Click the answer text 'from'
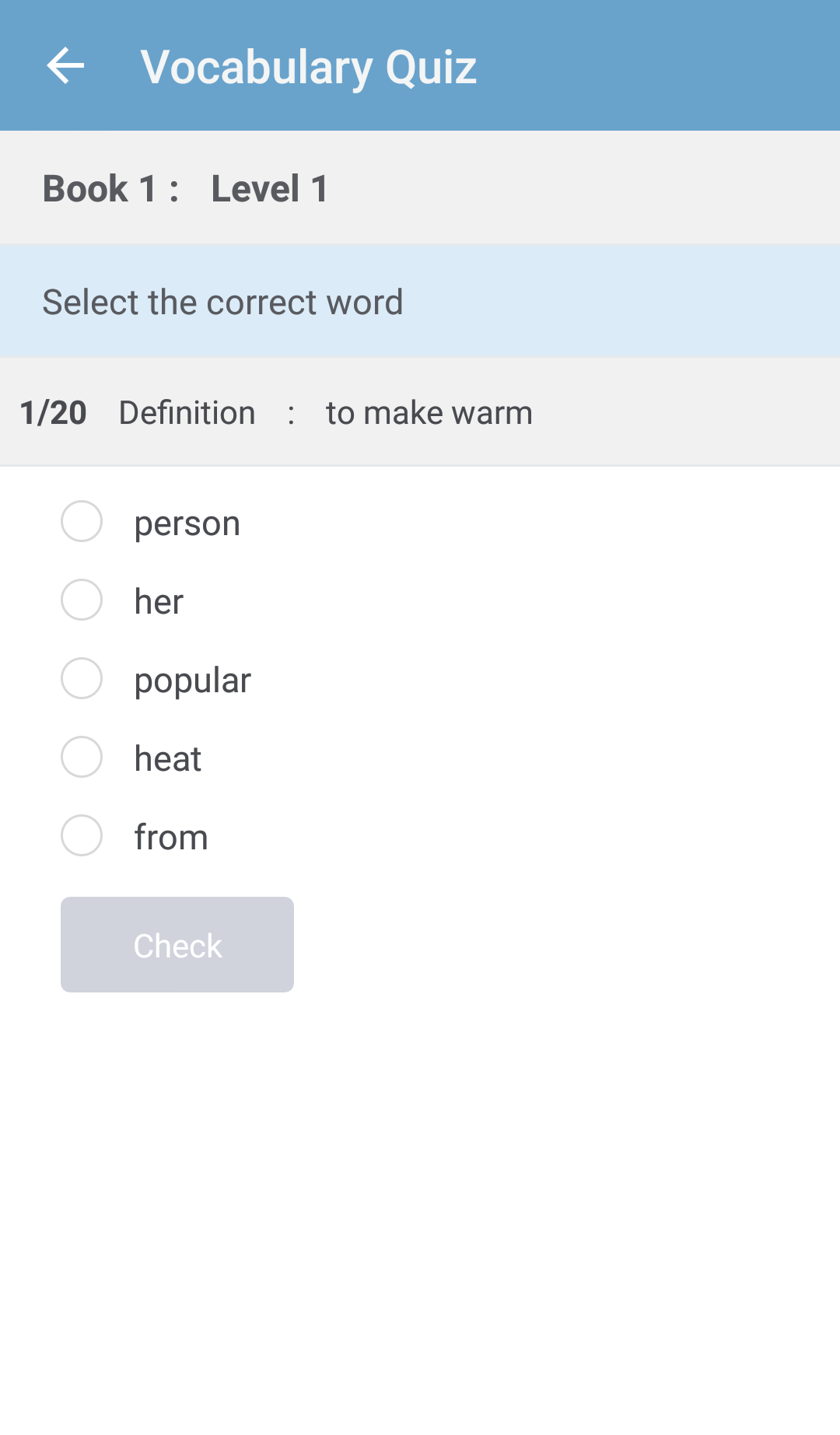This screenshot has height=1435, width=840. point(170,838)
